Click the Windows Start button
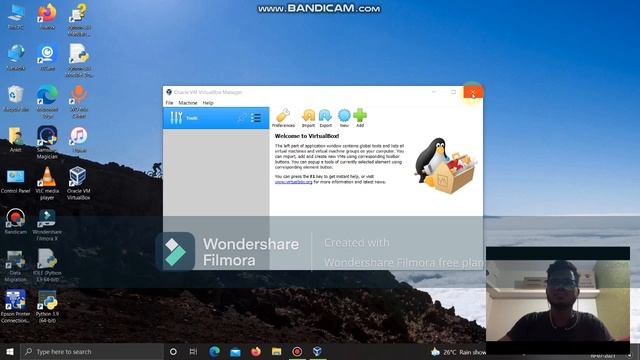The width and height of the screenshot is (640, 360). [10, 351]
